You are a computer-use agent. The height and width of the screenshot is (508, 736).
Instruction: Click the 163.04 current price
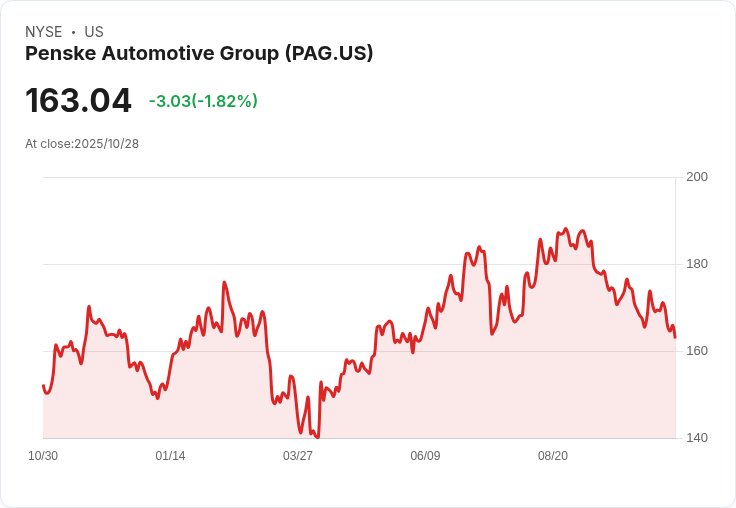pyautogui.click(x=78, y=100)
